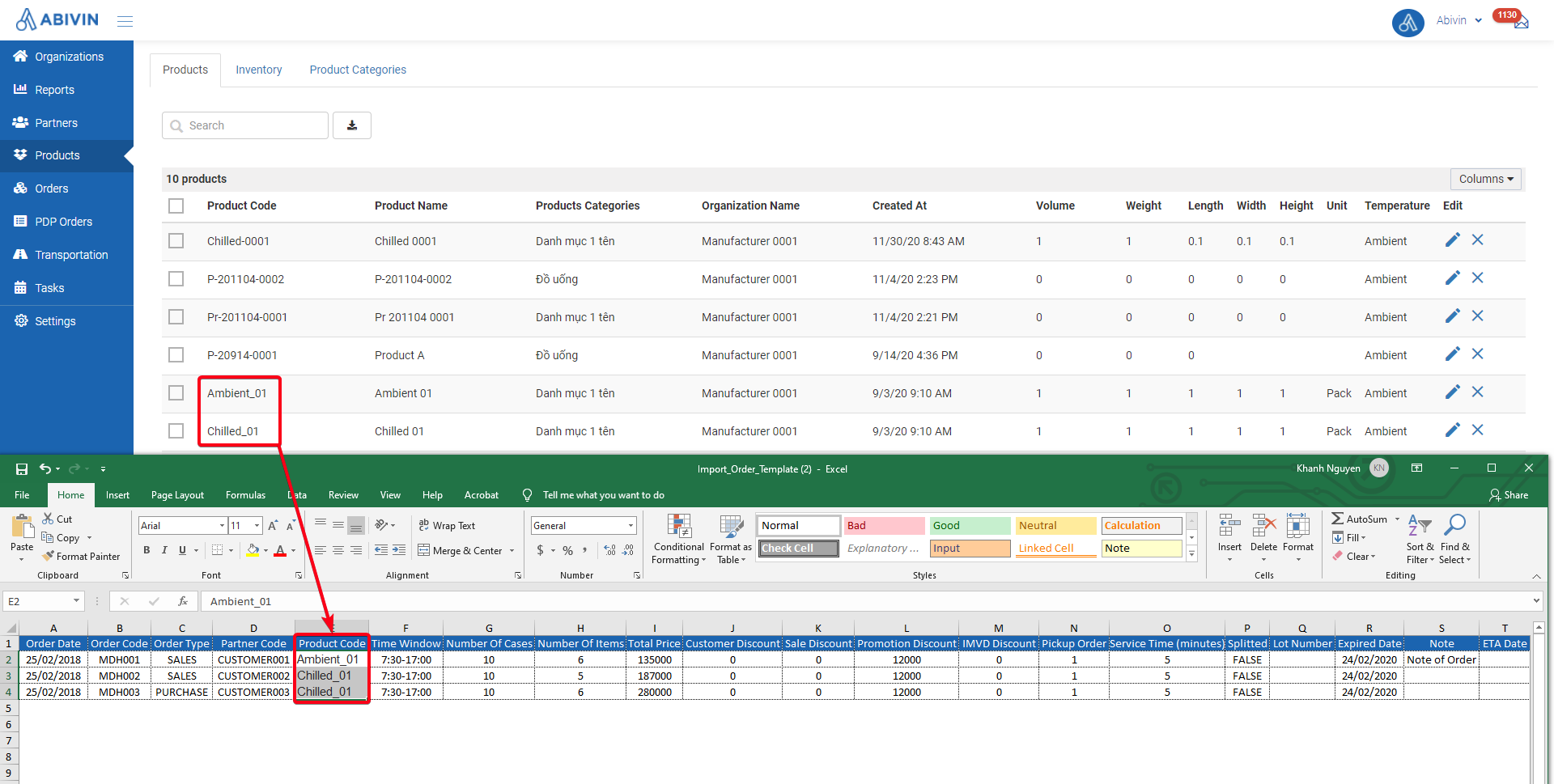Toggle Bold formatting in Excel Font group
This screenshot has height=784, width=1554.
[x=146, y=550]
